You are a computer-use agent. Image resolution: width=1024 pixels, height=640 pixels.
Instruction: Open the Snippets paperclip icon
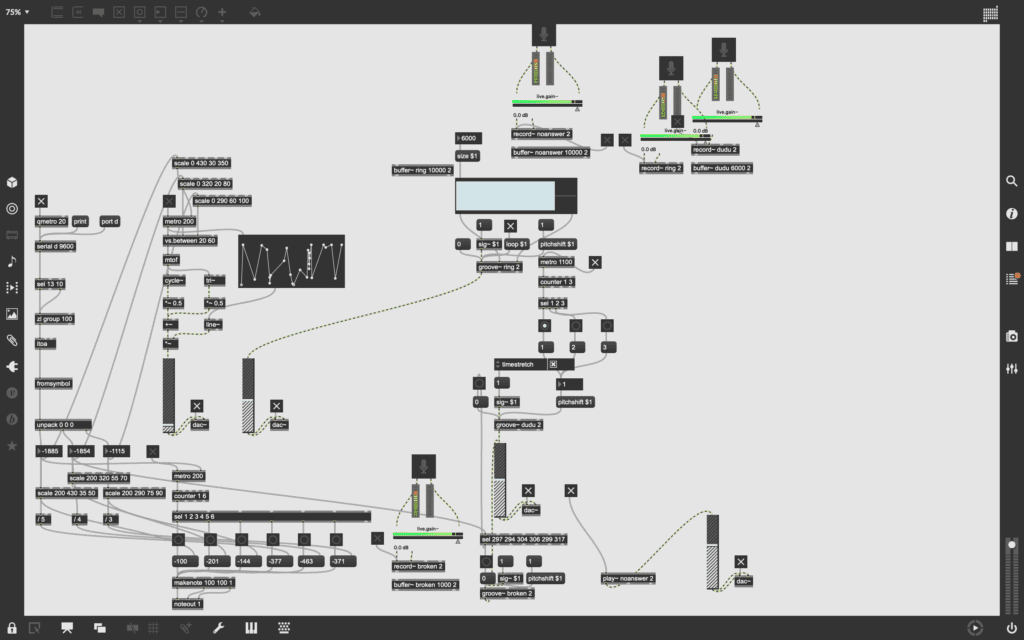click(12, 340)
